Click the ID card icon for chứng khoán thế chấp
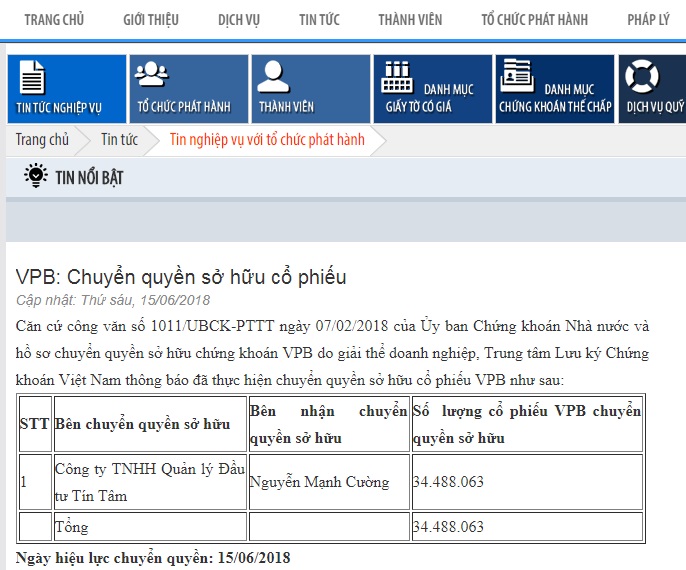Viewport: 686px width, 570px height. pos(517,76)
